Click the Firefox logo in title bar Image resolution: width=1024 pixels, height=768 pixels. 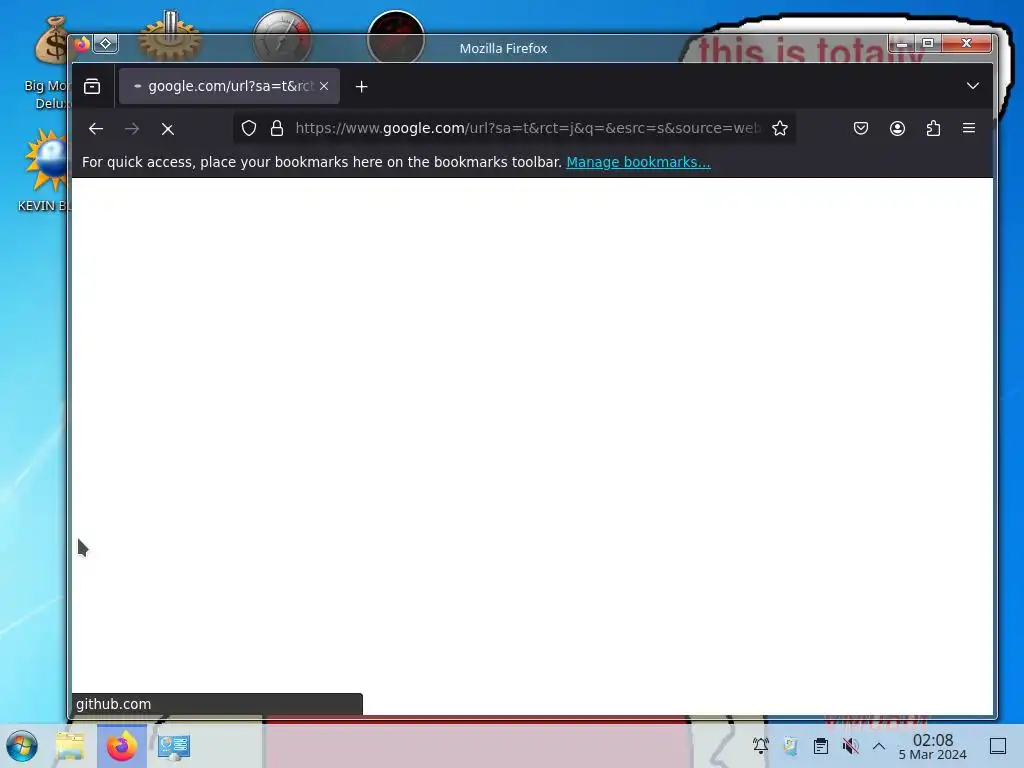pos(82,44)
